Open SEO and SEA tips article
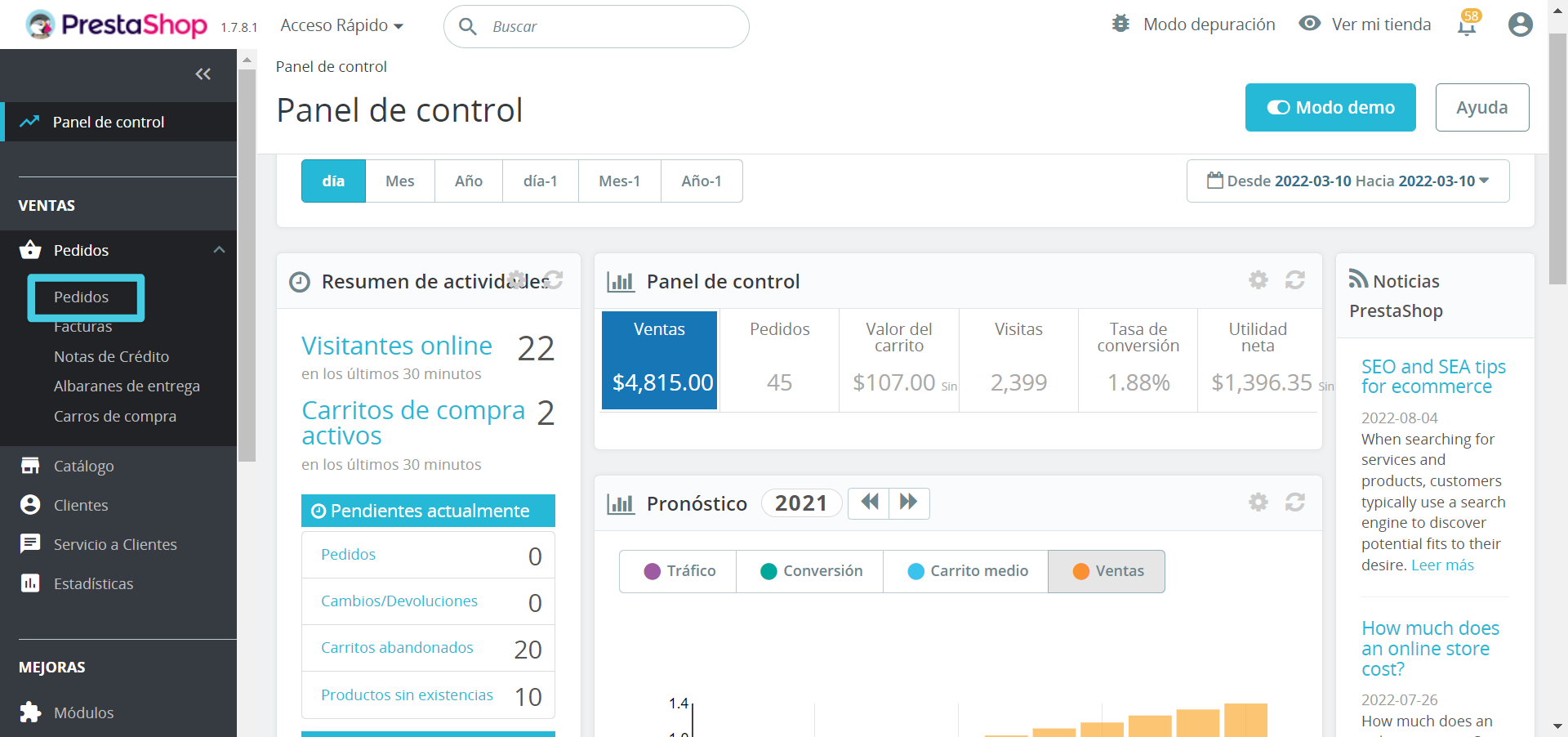The height and width of the screenshot is (737, 1568). (x=1433, y=377)
